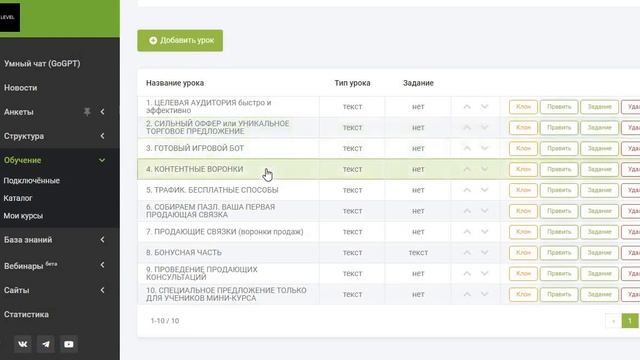Open Подключённые under Обучение

click(x=31, y=180)
